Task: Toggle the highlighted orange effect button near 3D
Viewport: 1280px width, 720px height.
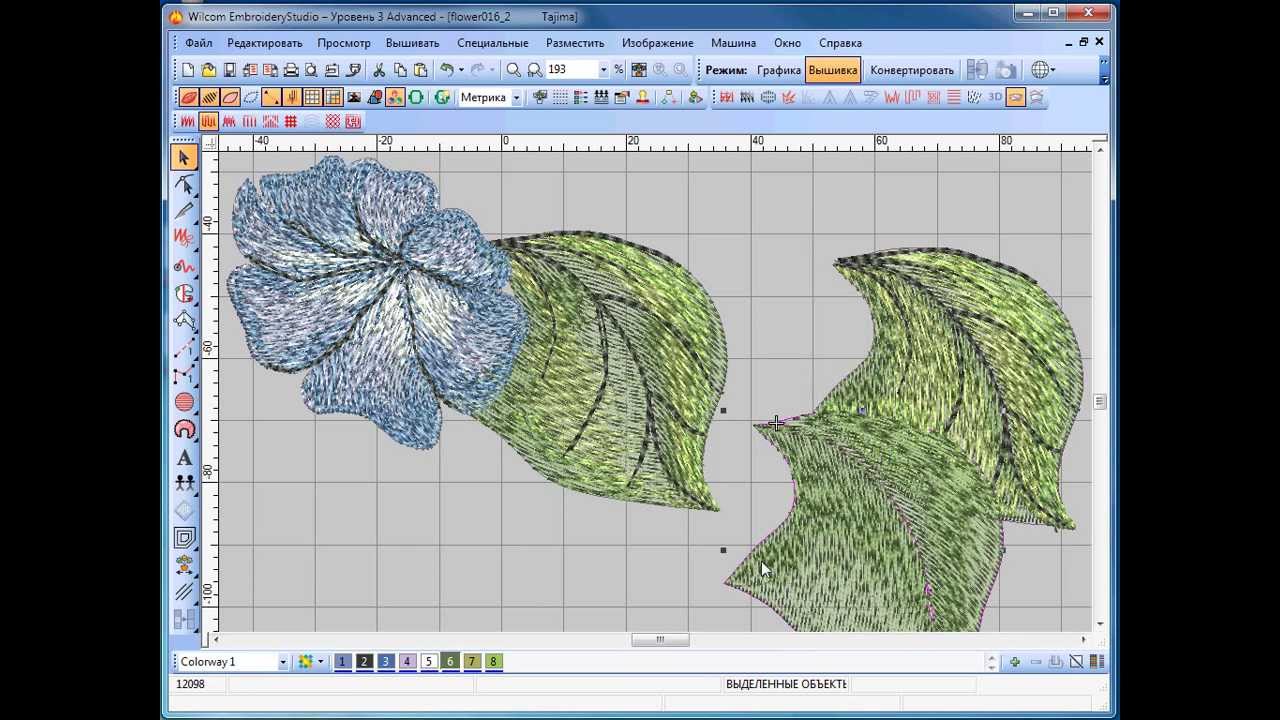Action: pyautogui.click(x=1016, y=97)
